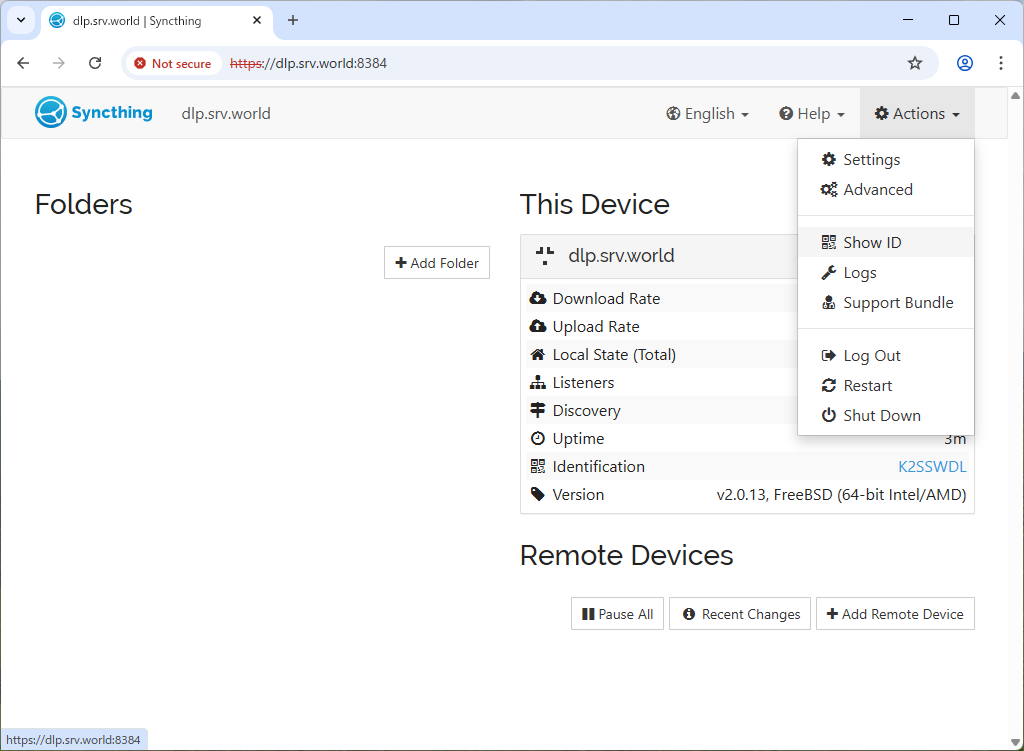Image resolution: width=1024 pixels, height=751 pixels.
Task: Choose Log Out from the menu
Action: pos(871,356)
